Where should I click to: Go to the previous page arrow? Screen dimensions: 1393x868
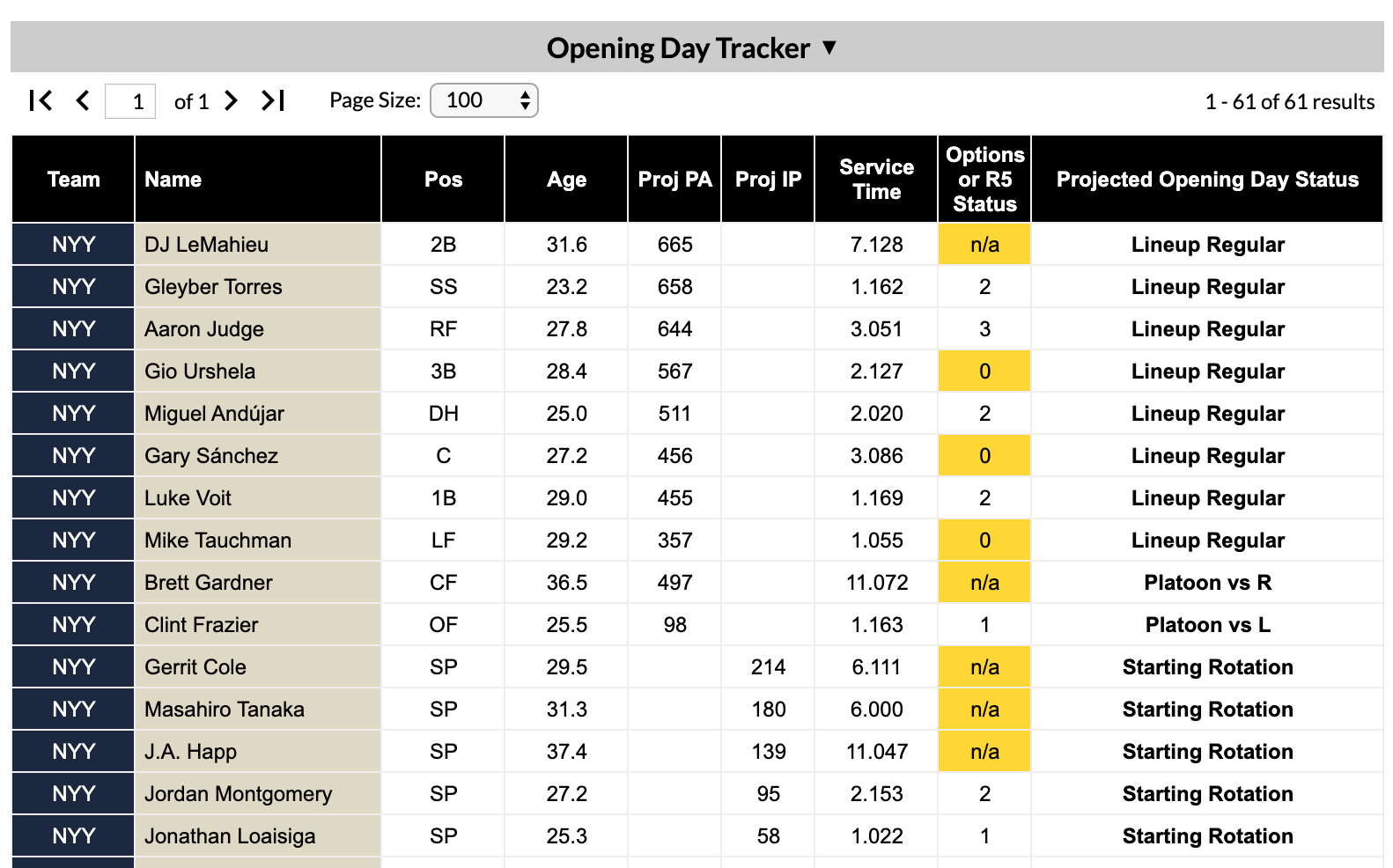click(83, 100)
